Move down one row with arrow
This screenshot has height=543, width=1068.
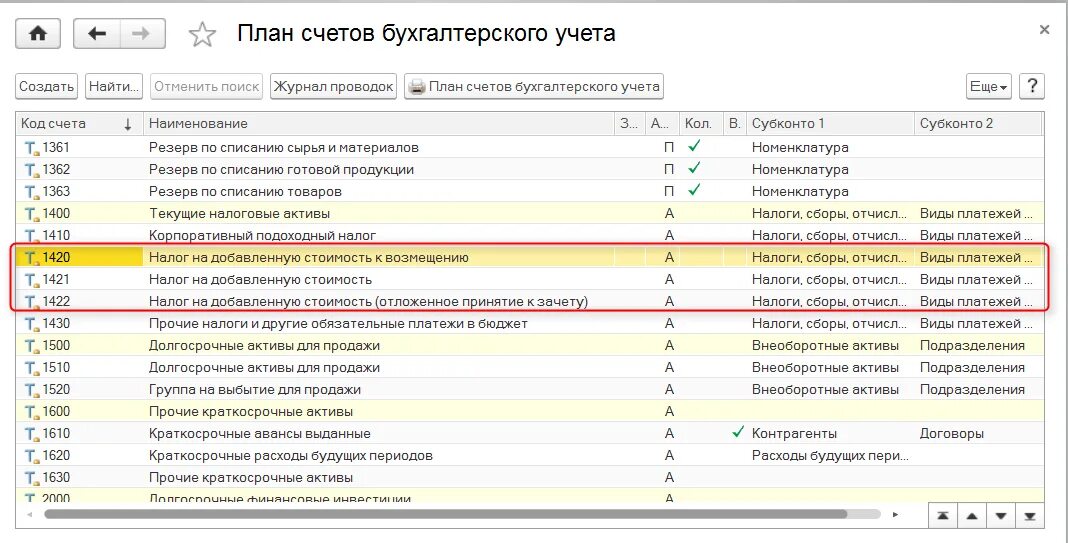[1001, 516]
